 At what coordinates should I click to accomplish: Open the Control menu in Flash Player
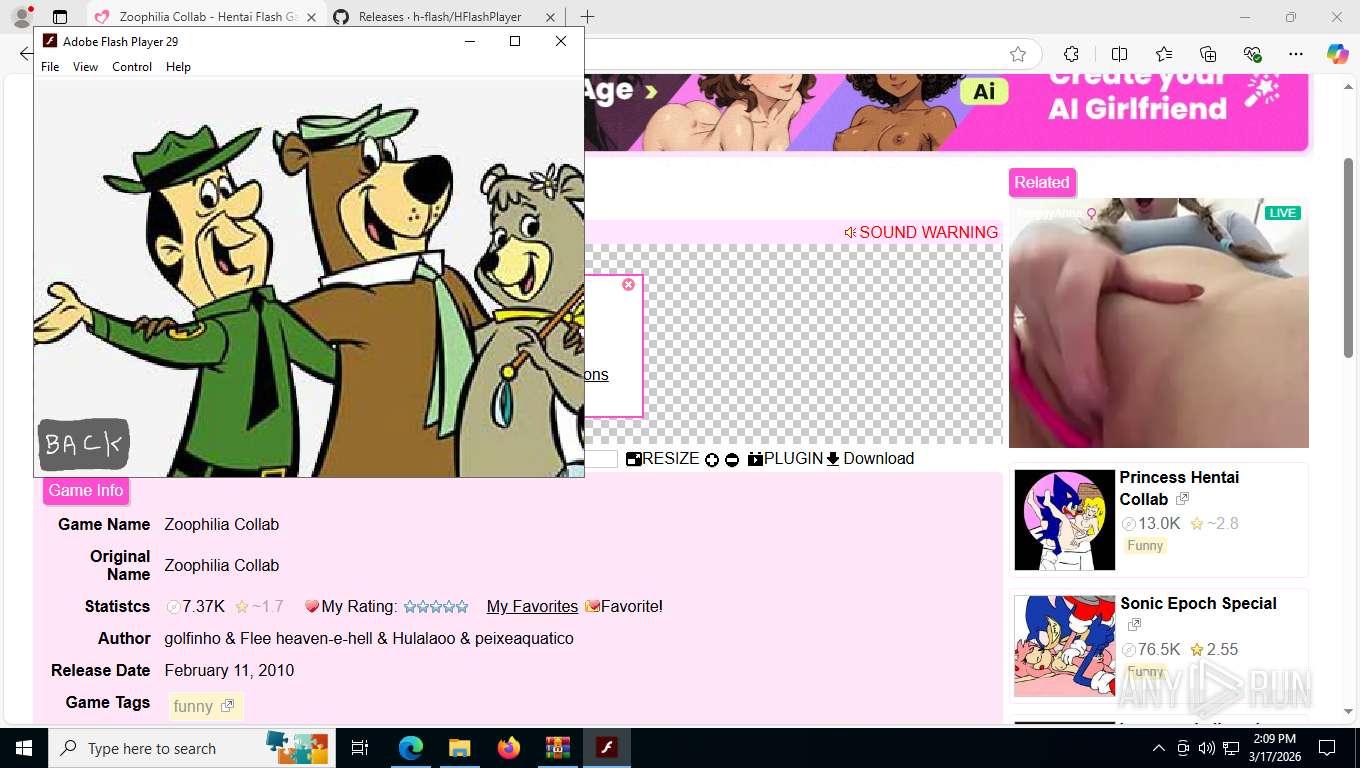(x=132, y=67)
